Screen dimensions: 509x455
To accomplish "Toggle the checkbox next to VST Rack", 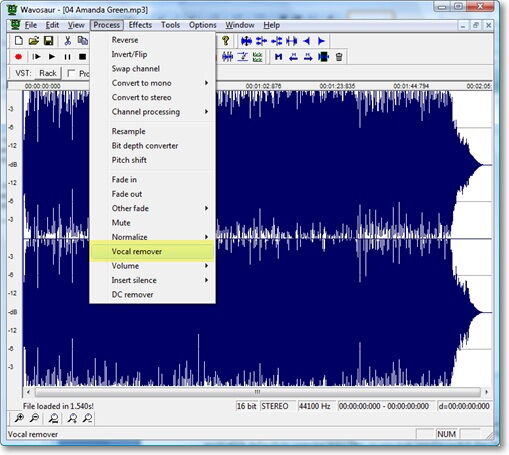I will tap(71, 73).
